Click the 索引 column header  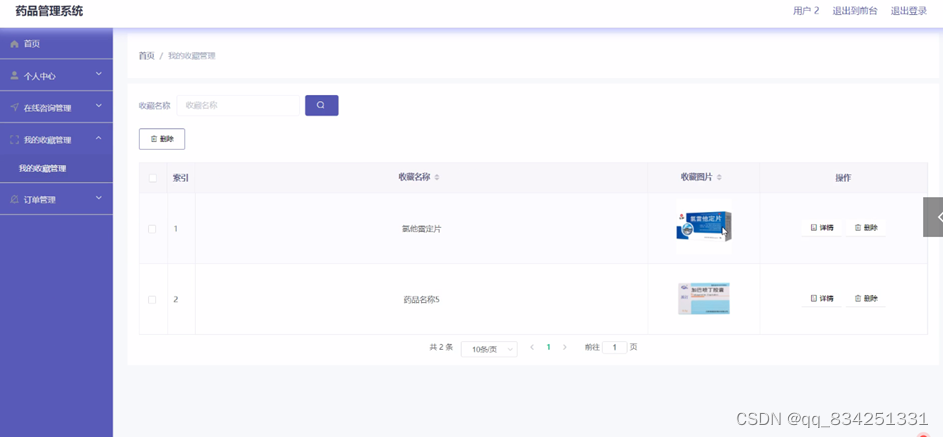180,178
